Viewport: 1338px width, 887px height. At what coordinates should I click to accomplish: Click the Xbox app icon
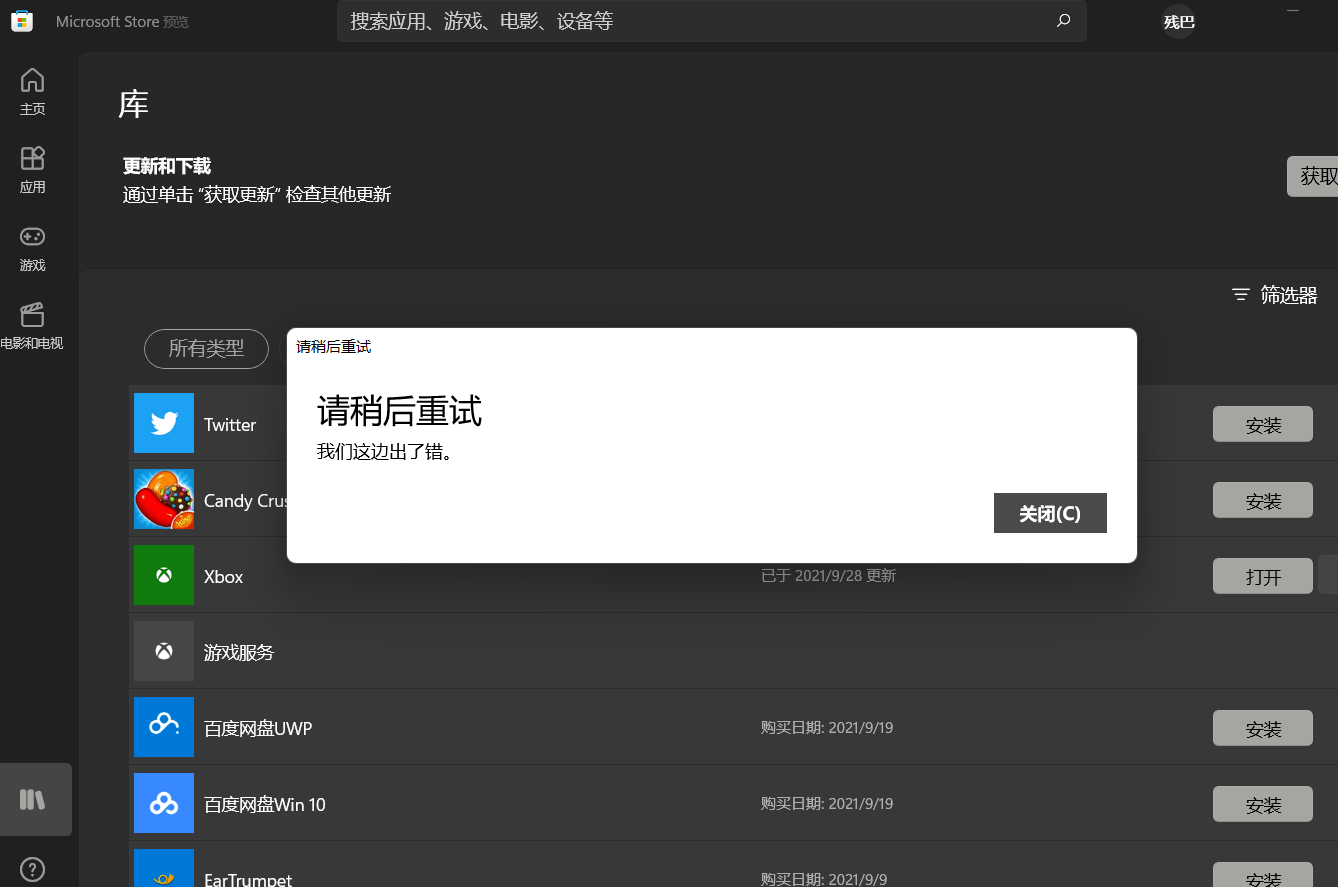pyautogui.click(x=164, y=575)
